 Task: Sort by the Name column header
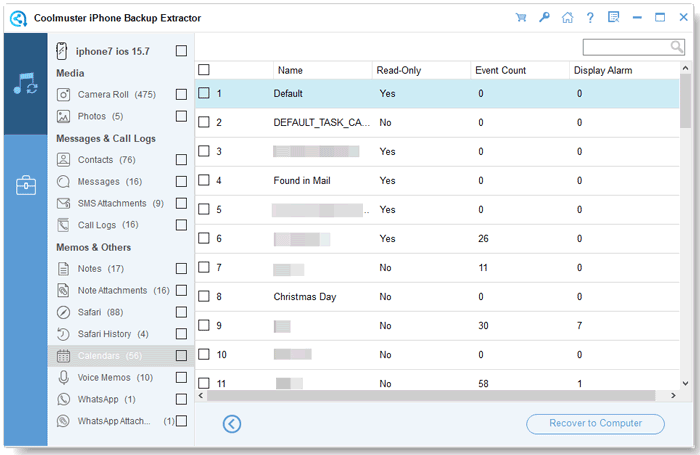[322, 71]
